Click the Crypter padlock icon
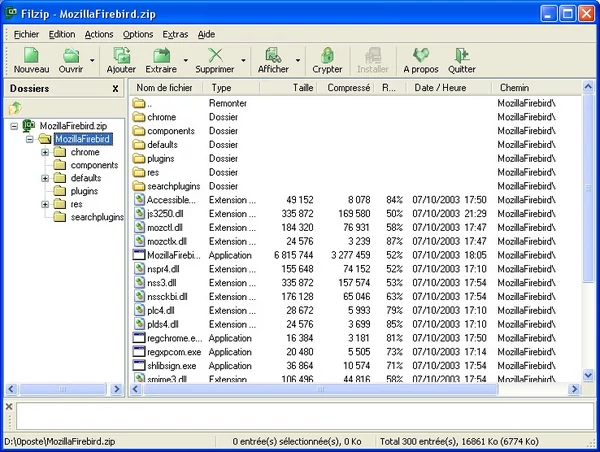600x452 pixels. 327,55
